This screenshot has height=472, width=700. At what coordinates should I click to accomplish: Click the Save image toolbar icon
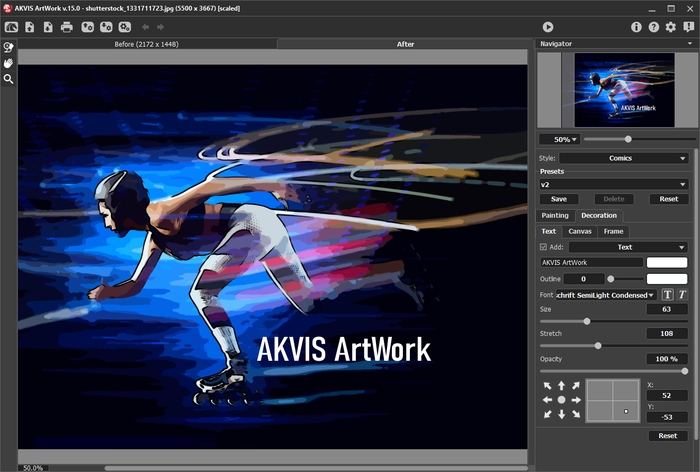coord(48,27)
